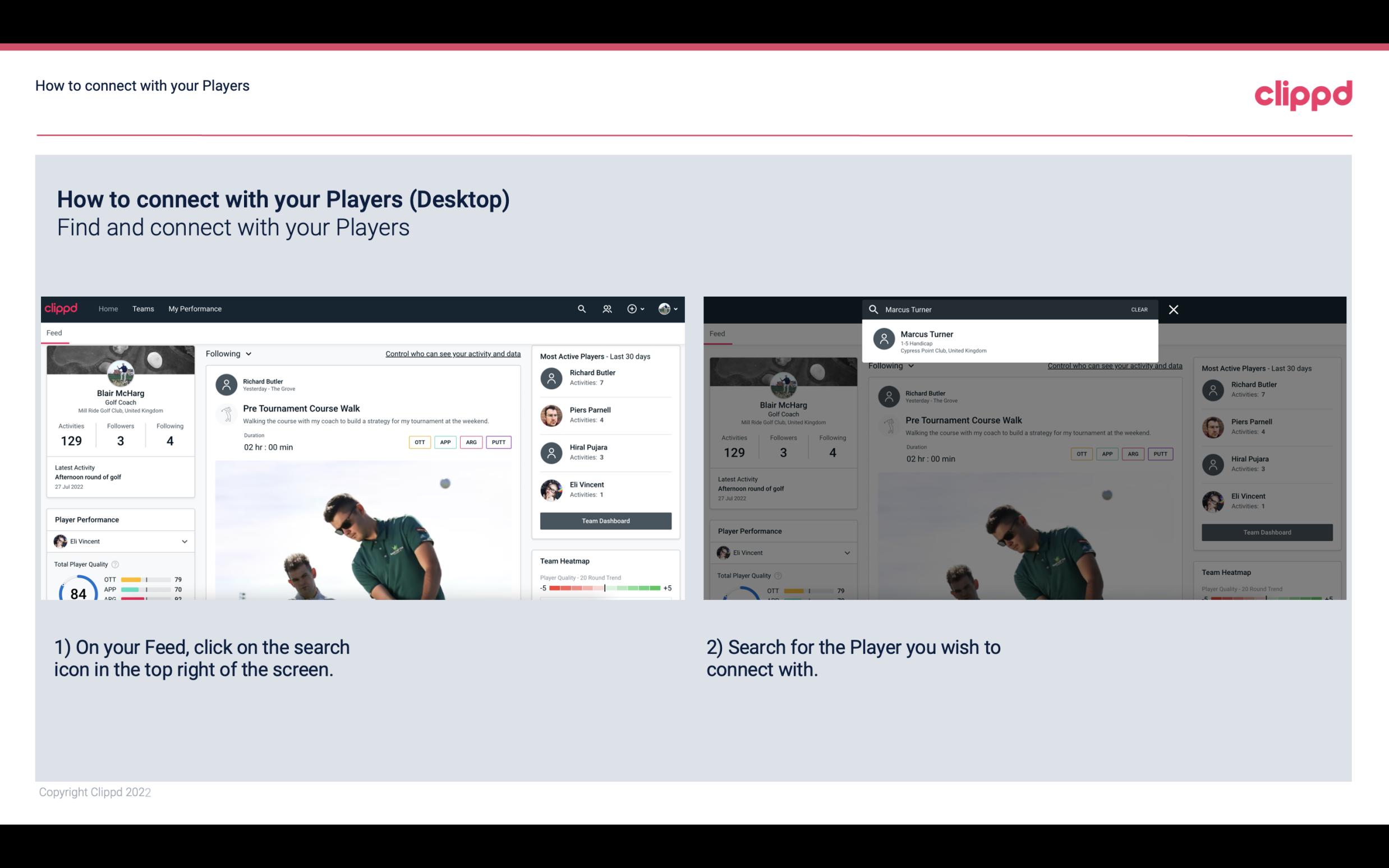This screenshot has height=868, width=1389.
Task: Select the Home tab in navigation
Action: pyautogui.click(x=107, y=308)
